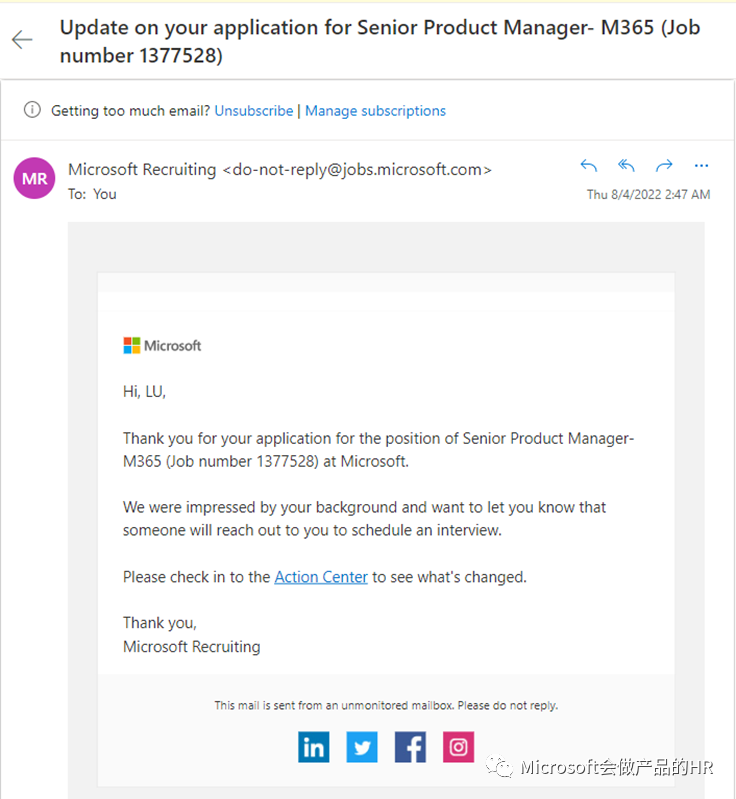Click the To: You recipient line
The image size is (736, 799).
[92, 194]
